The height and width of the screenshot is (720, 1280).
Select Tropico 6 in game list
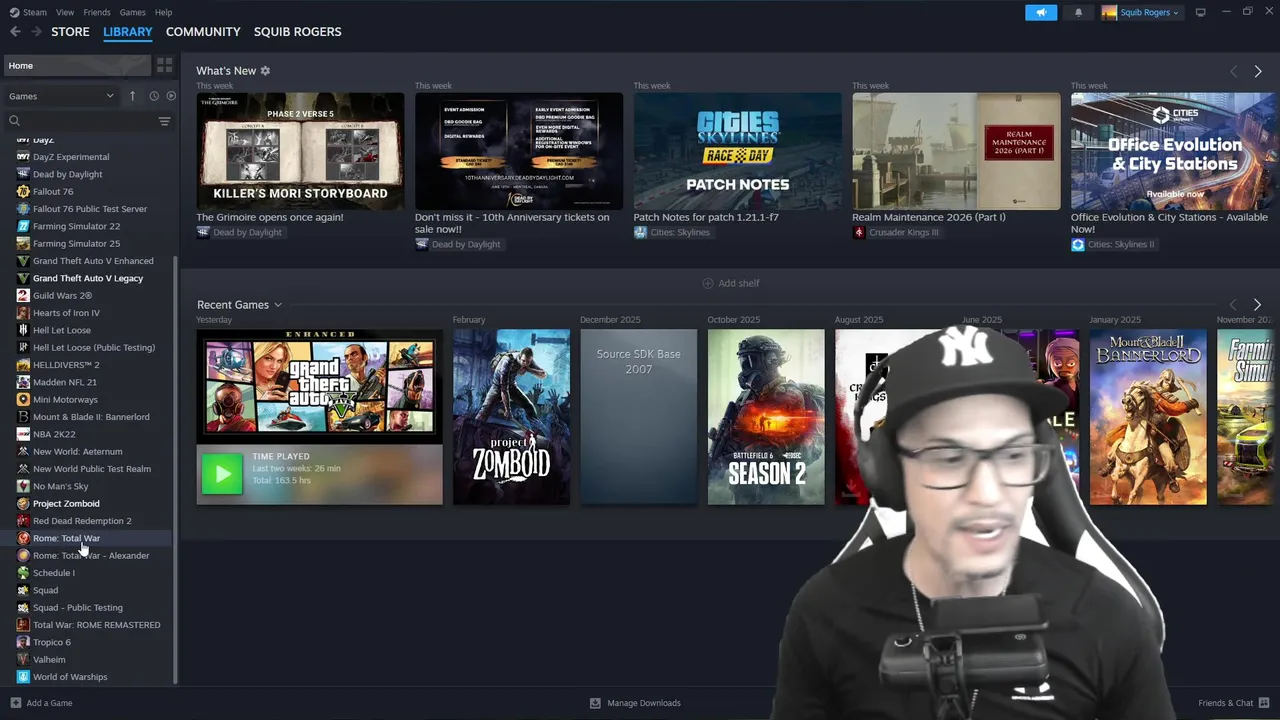coord(52,642)
